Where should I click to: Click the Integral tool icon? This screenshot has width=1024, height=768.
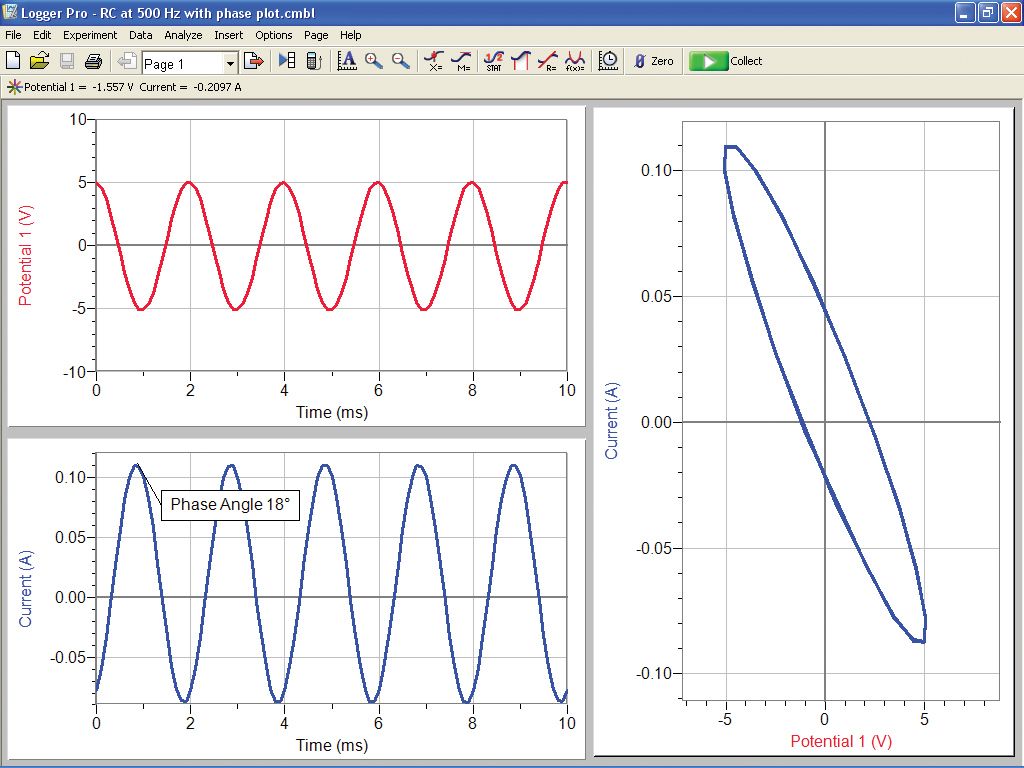[520, 60]
